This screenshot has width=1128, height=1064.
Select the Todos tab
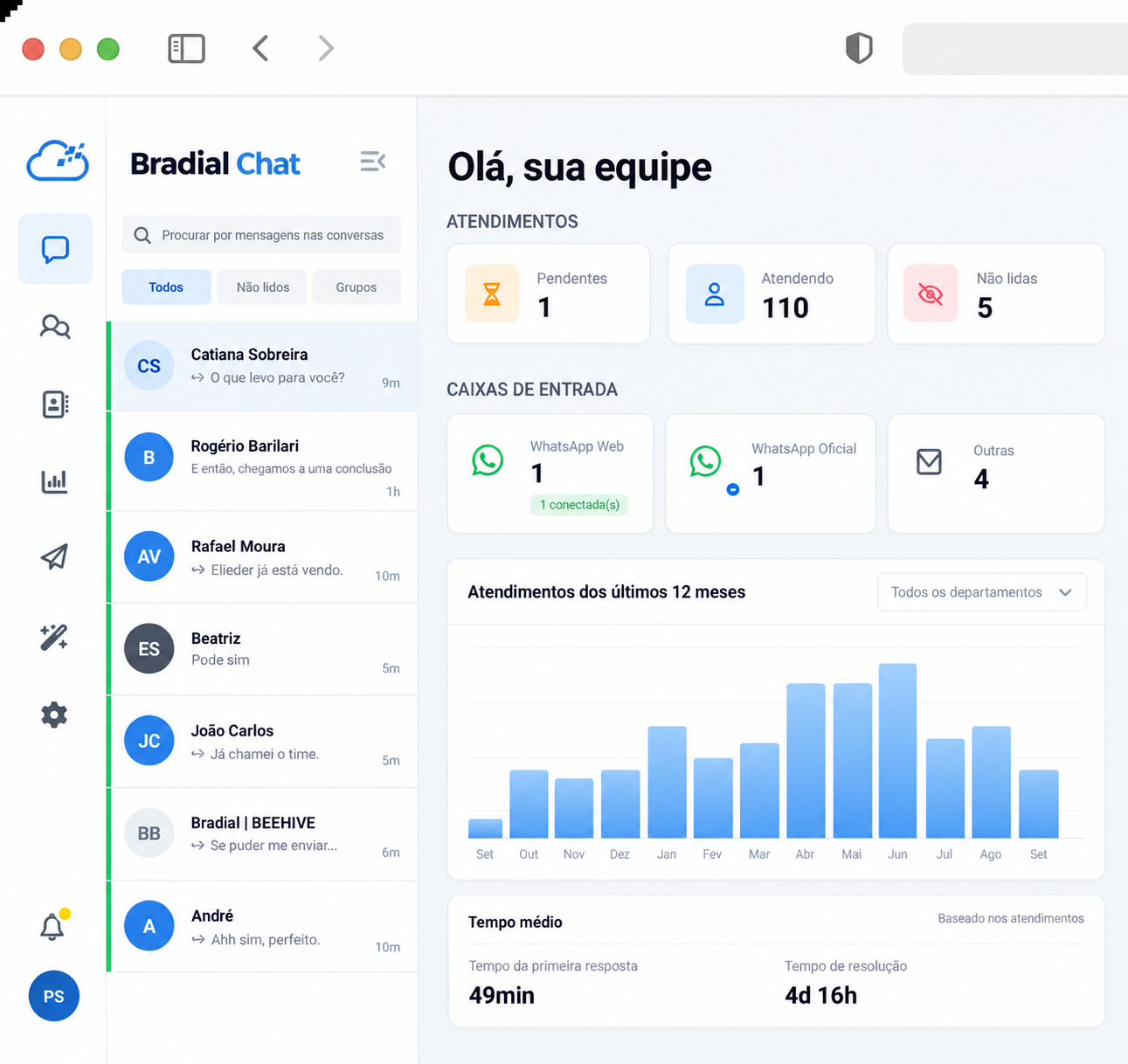(166, 287)
